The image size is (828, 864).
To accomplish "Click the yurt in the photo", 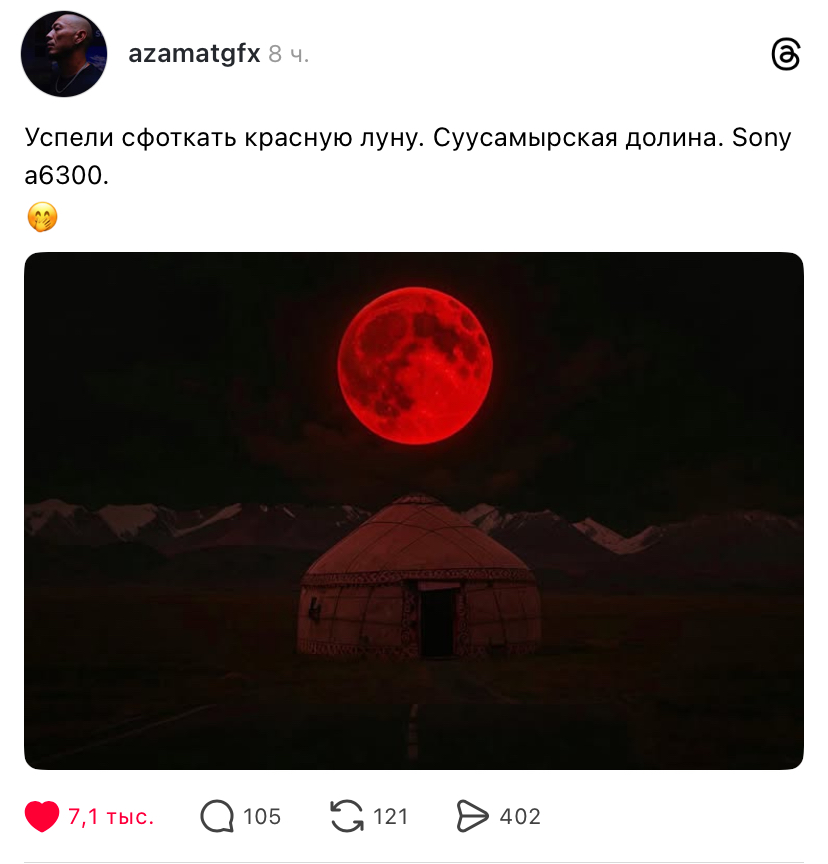I will tap(419, 576).
